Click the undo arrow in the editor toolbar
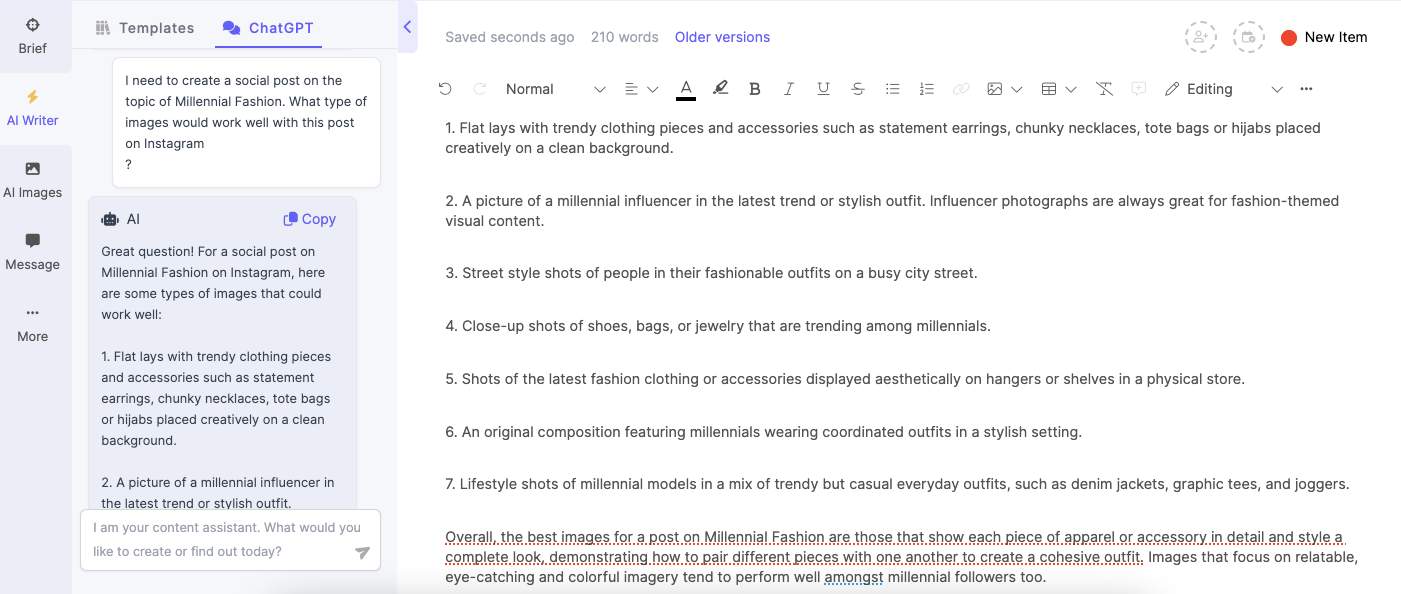This screenshot has width=1401, height=594. point(445,89)
